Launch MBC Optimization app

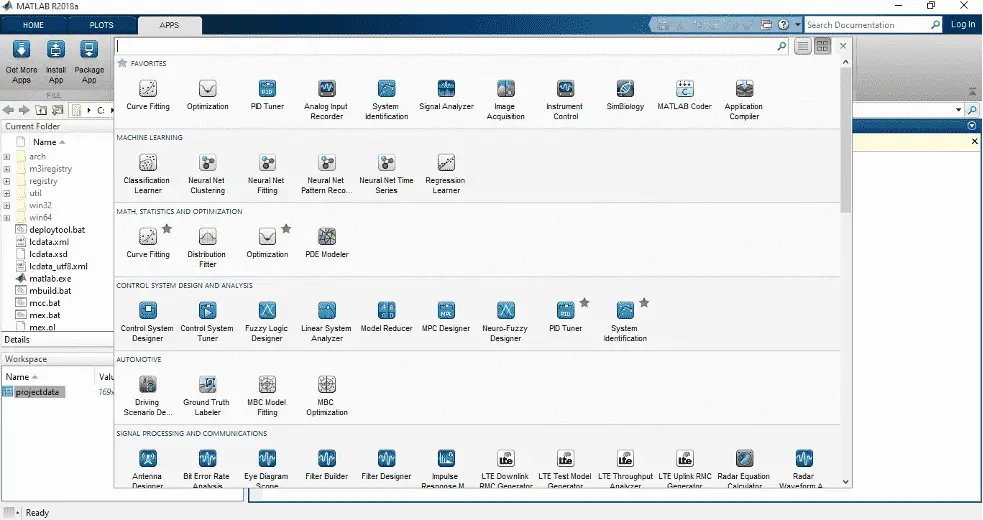click(x=327, y=396)
